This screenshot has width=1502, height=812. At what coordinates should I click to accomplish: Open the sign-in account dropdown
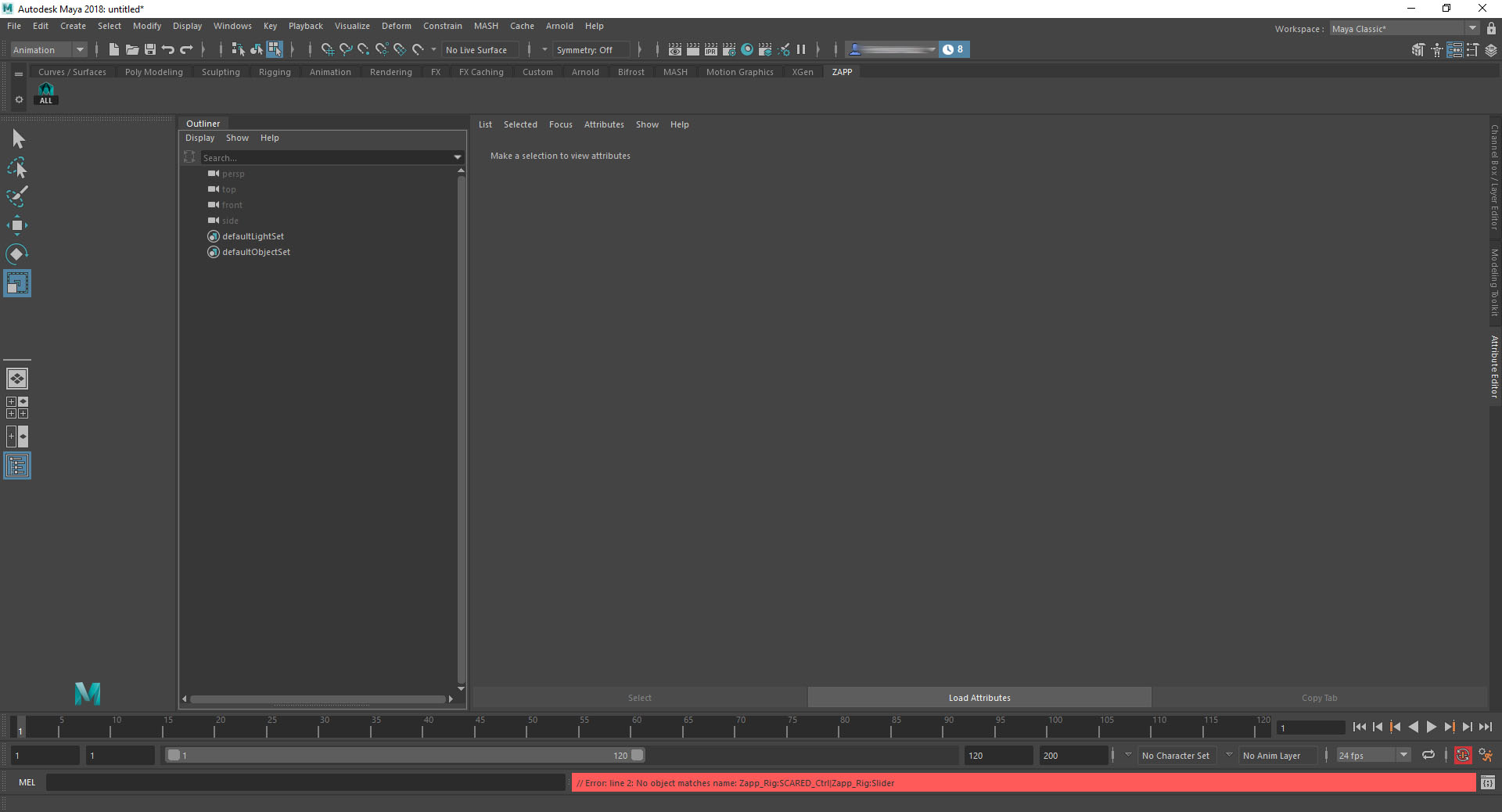point(893,49)
